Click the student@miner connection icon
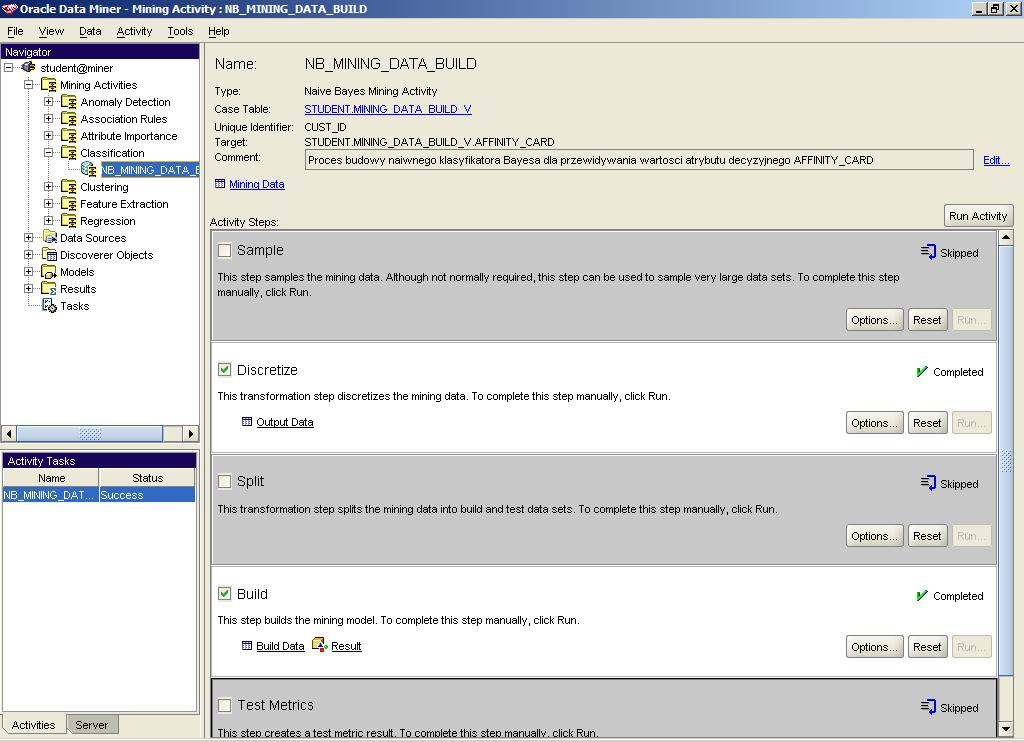Screen dimensions: 1024x742 click(x=29, y=67)
